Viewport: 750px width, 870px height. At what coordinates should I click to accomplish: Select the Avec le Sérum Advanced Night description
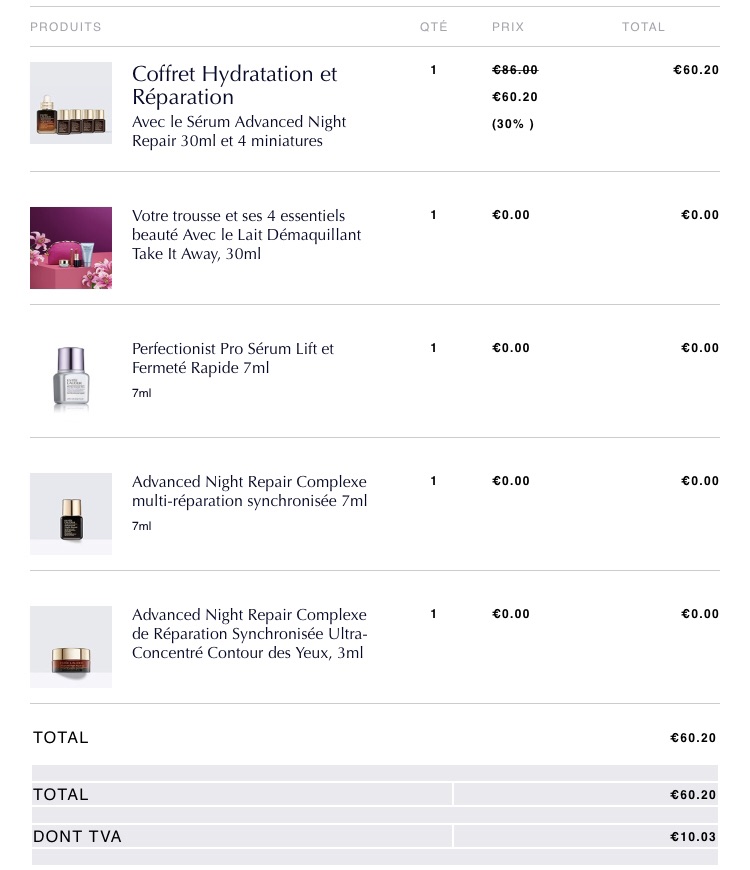pyautogui.click(x=239, y=131)
